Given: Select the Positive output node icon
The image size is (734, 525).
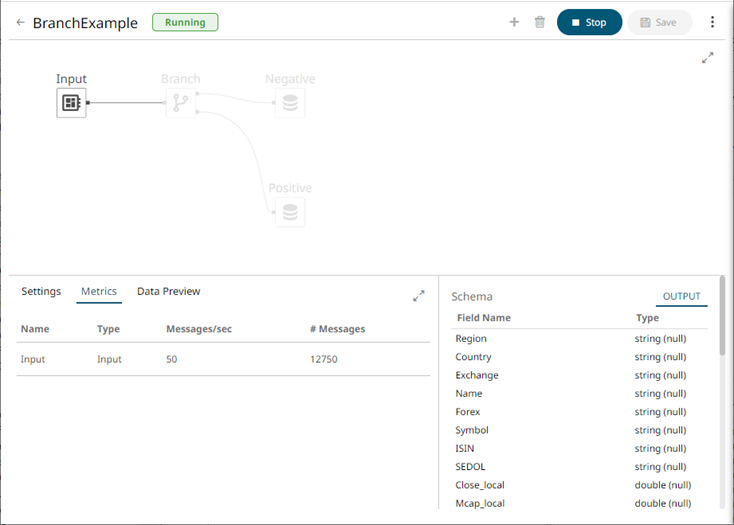Looking at the screenshot, I should tap(290, 212).
